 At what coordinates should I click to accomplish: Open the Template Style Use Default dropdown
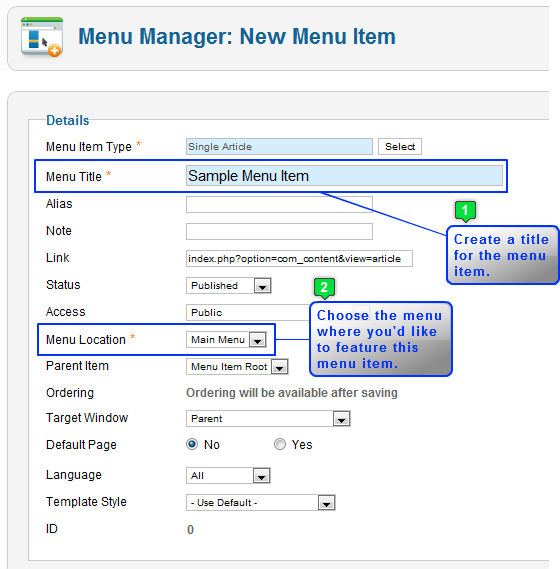(x=261, y=503)
